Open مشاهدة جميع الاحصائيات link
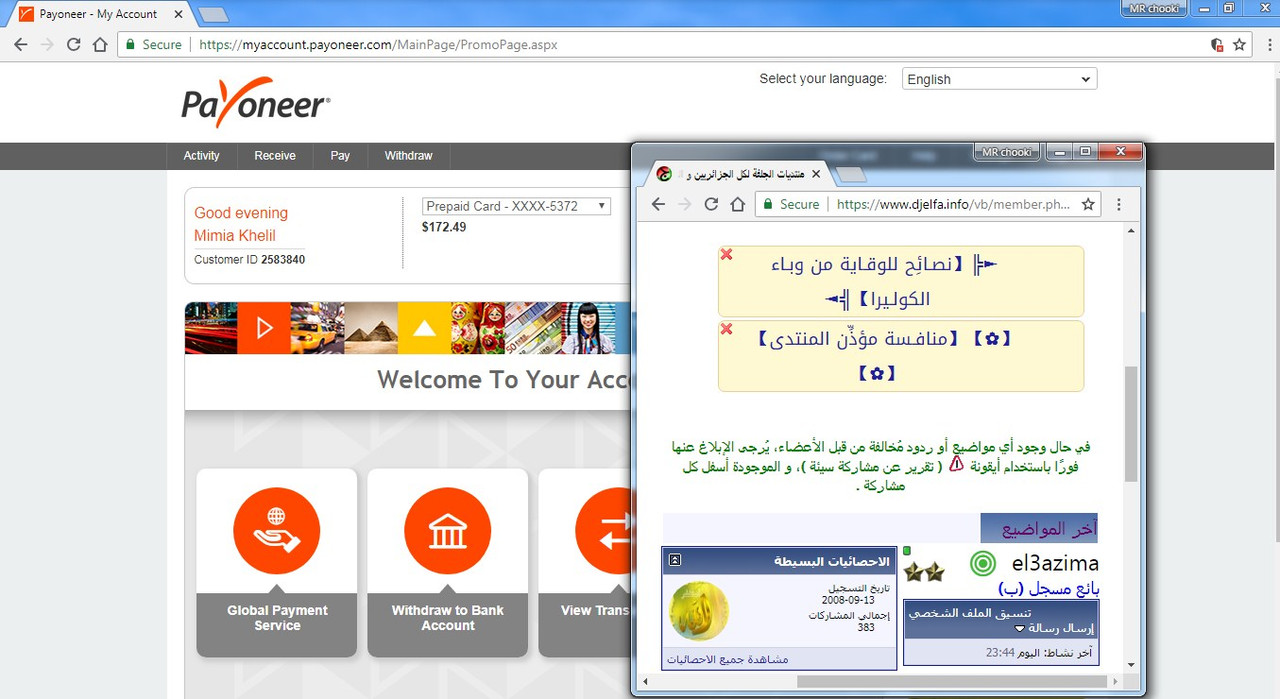Image resolution: width=1280 pixels, height=699 pixels. [x=727, y=660]
